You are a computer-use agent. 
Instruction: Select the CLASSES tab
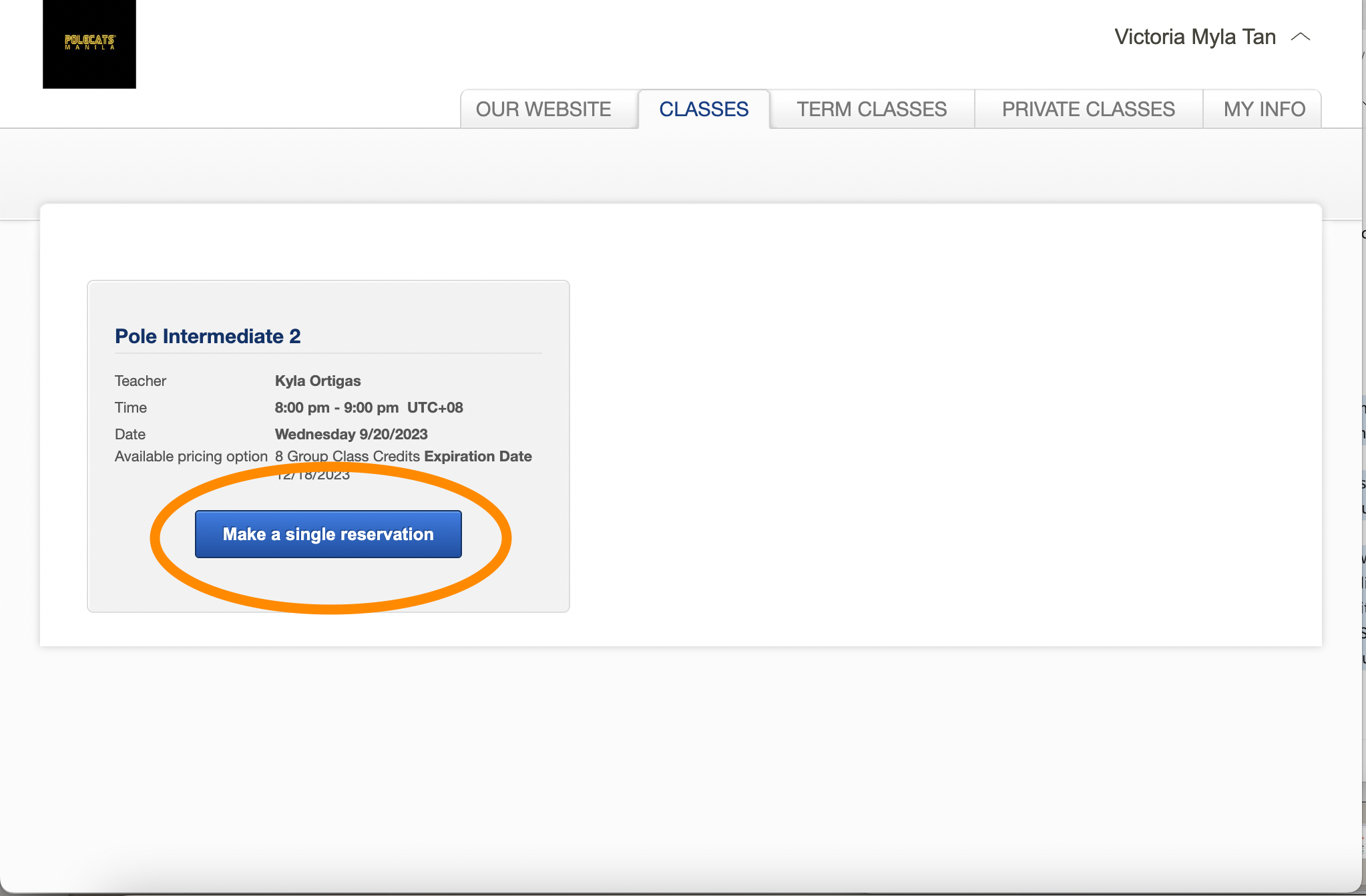coord(704,109)
